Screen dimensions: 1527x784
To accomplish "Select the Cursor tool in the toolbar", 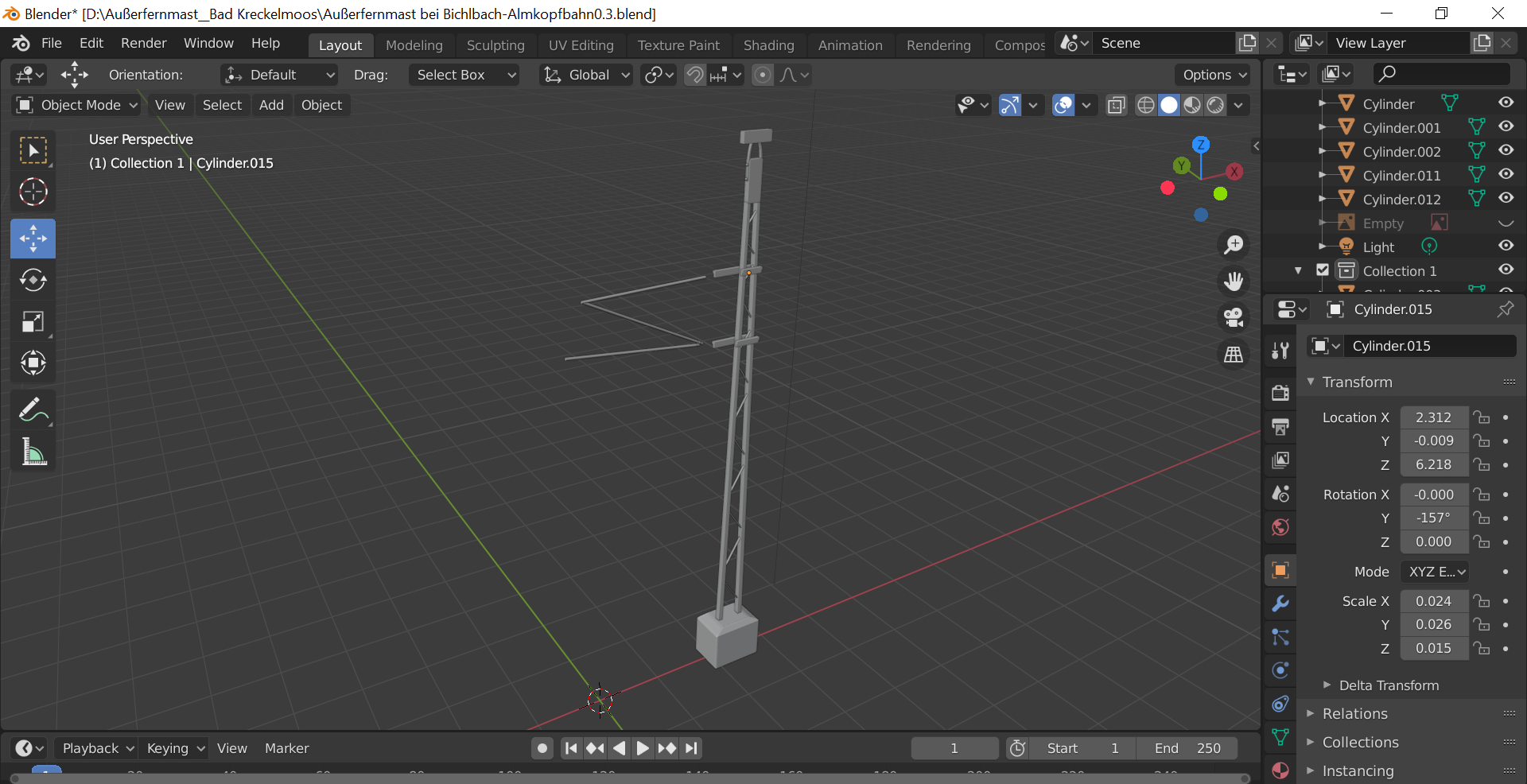I will [33, 192].
